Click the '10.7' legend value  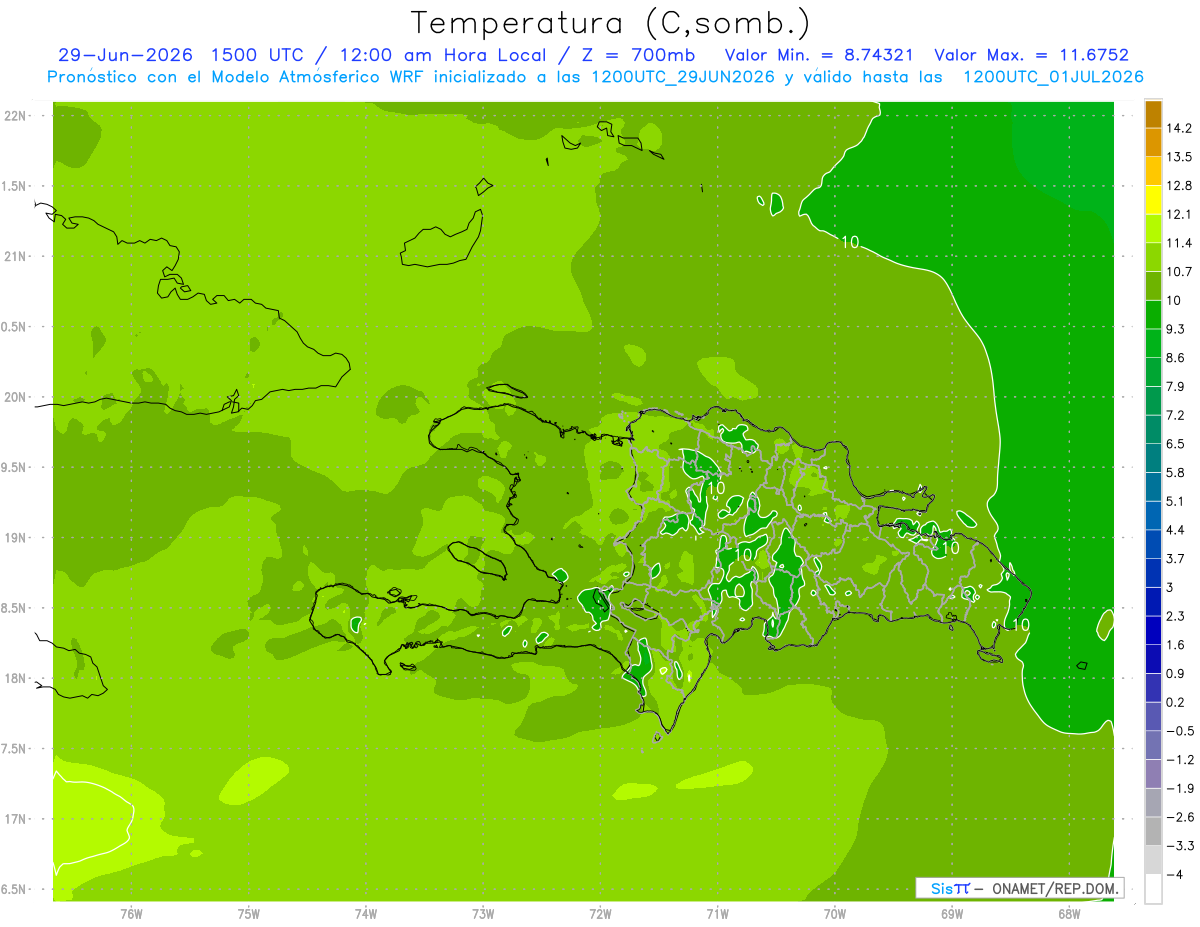tap(1178, 272)
